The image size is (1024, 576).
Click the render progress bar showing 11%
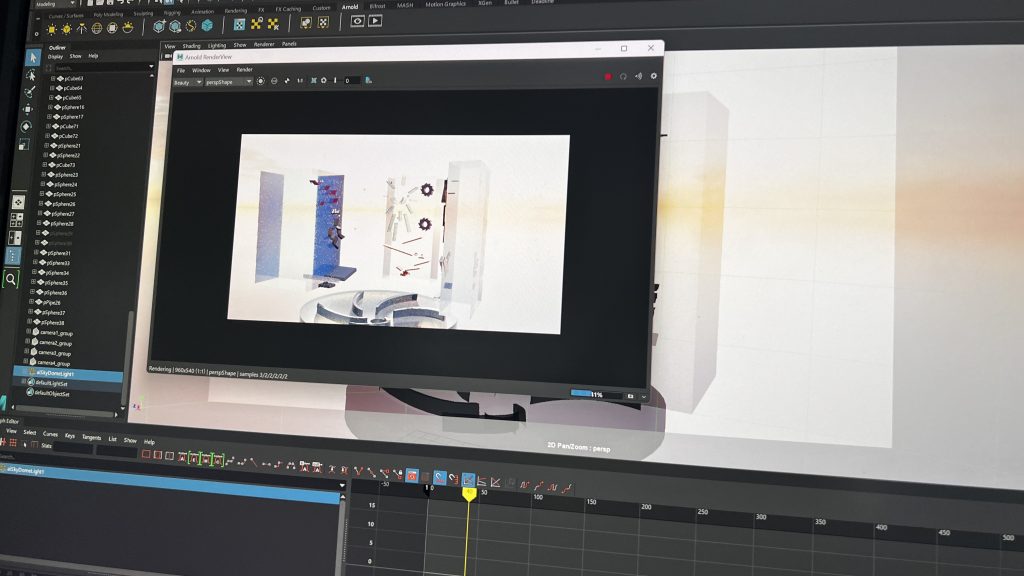595,394
